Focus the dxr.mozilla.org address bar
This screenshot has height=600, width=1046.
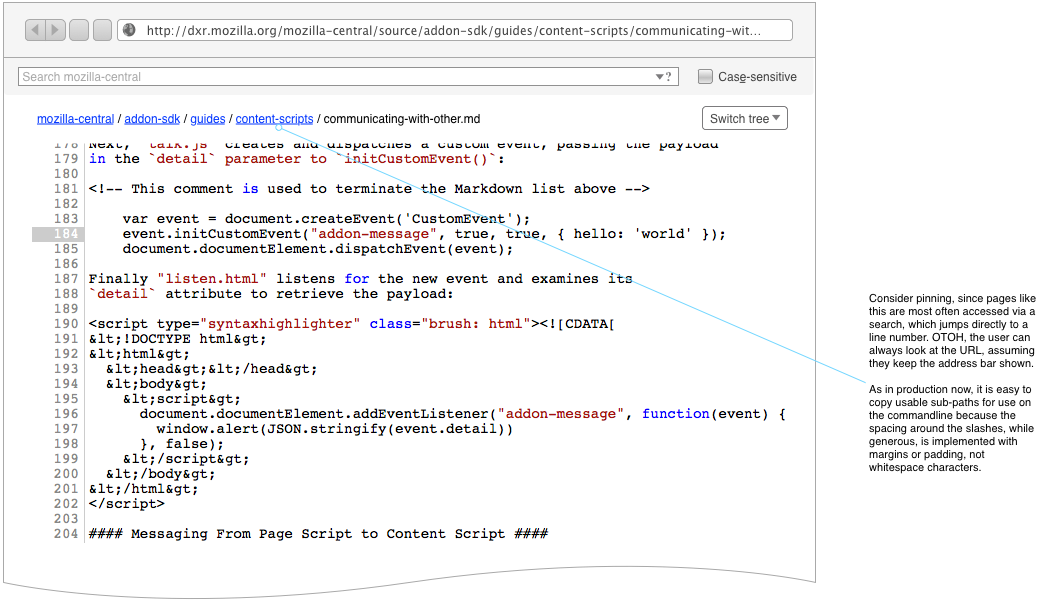[x=455, y=30]
